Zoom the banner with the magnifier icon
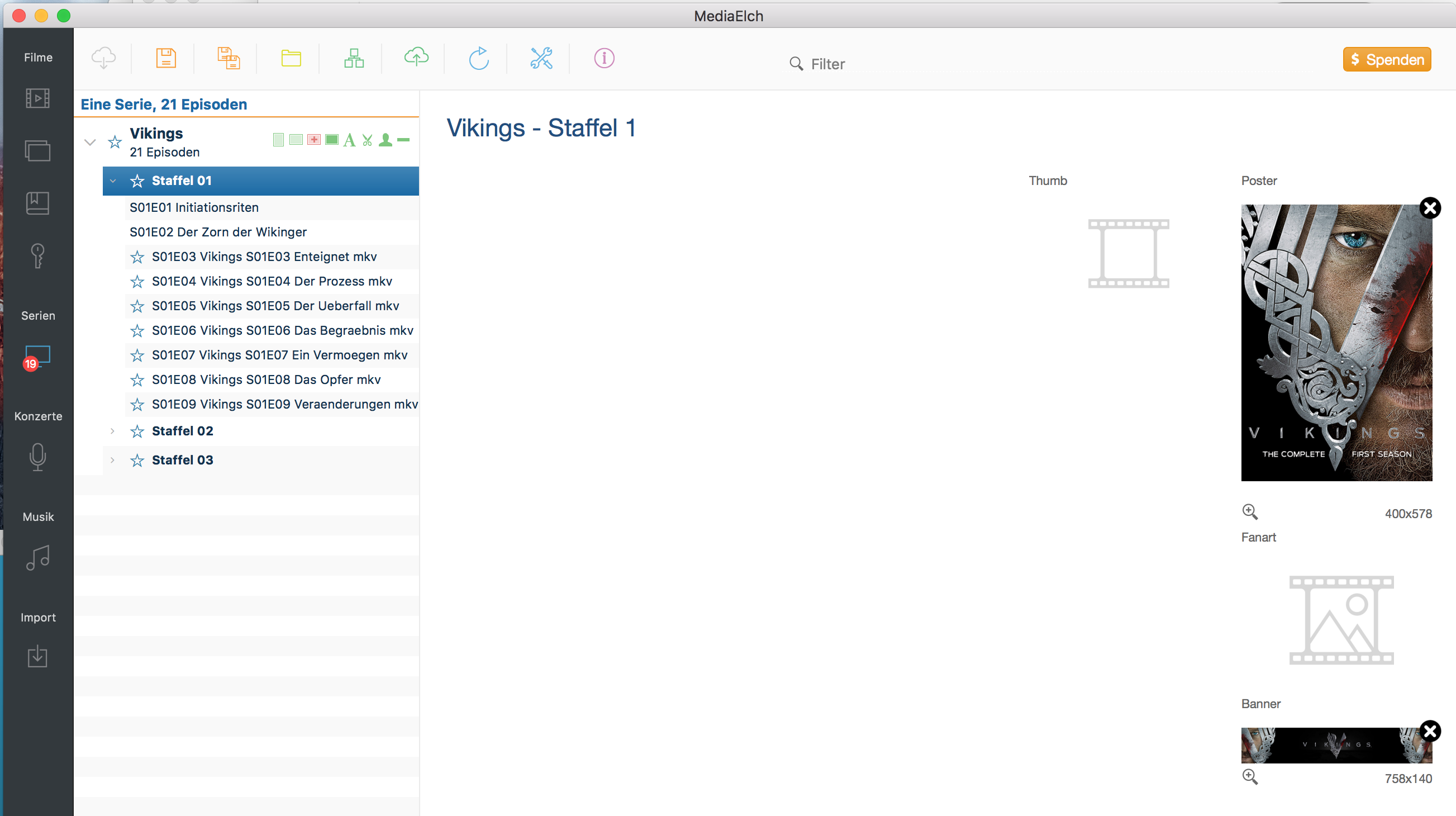Screen dimensions: 1456x816 pos(1250,777)
